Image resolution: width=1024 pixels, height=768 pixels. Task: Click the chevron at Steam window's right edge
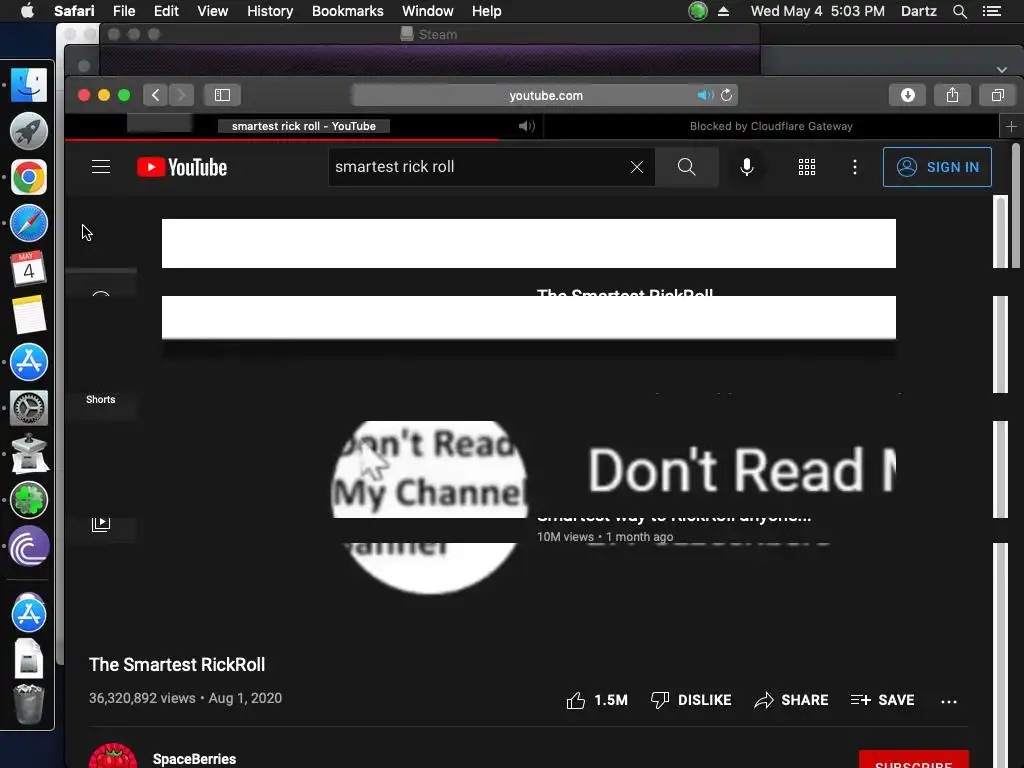1001,69
